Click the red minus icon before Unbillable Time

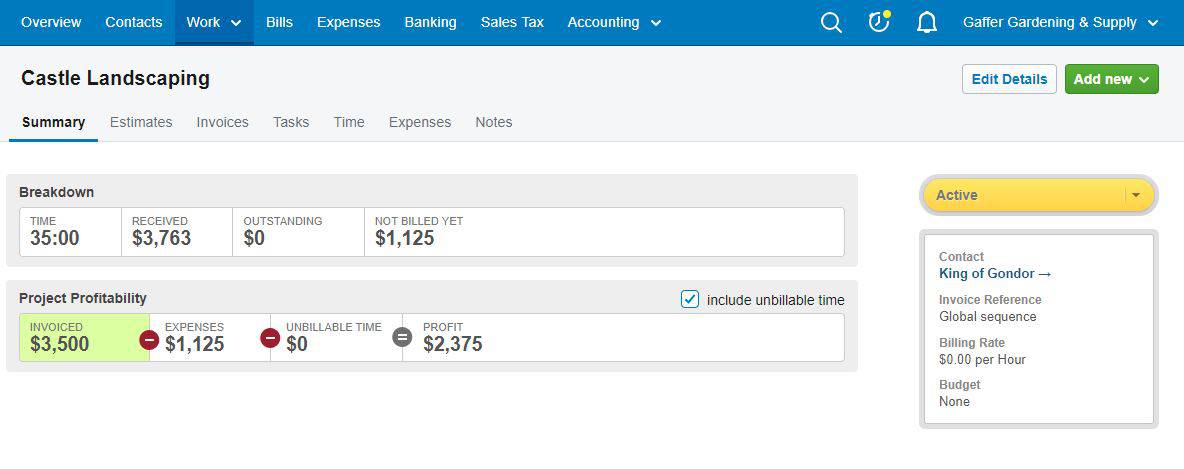[x=270, y=338]
